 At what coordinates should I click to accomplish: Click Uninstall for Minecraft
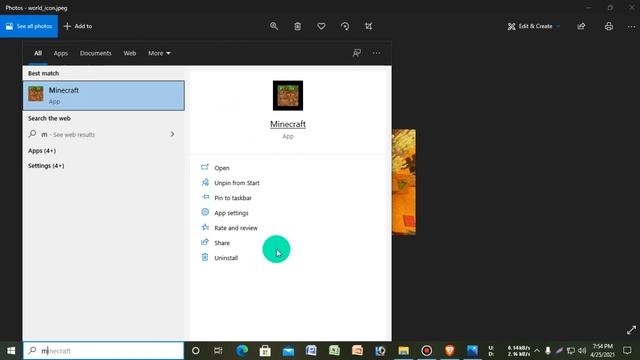(226, 258)
